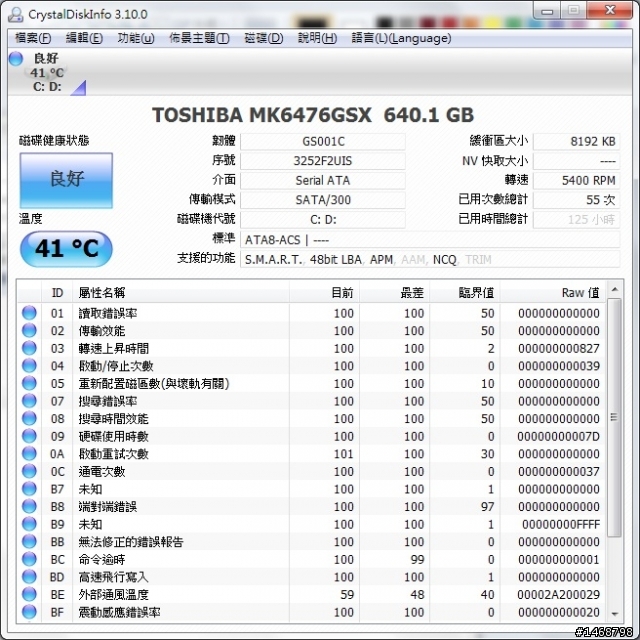Click the 目前 column header
The width and height of the screenshot is (640, 640).
(324, 292)
